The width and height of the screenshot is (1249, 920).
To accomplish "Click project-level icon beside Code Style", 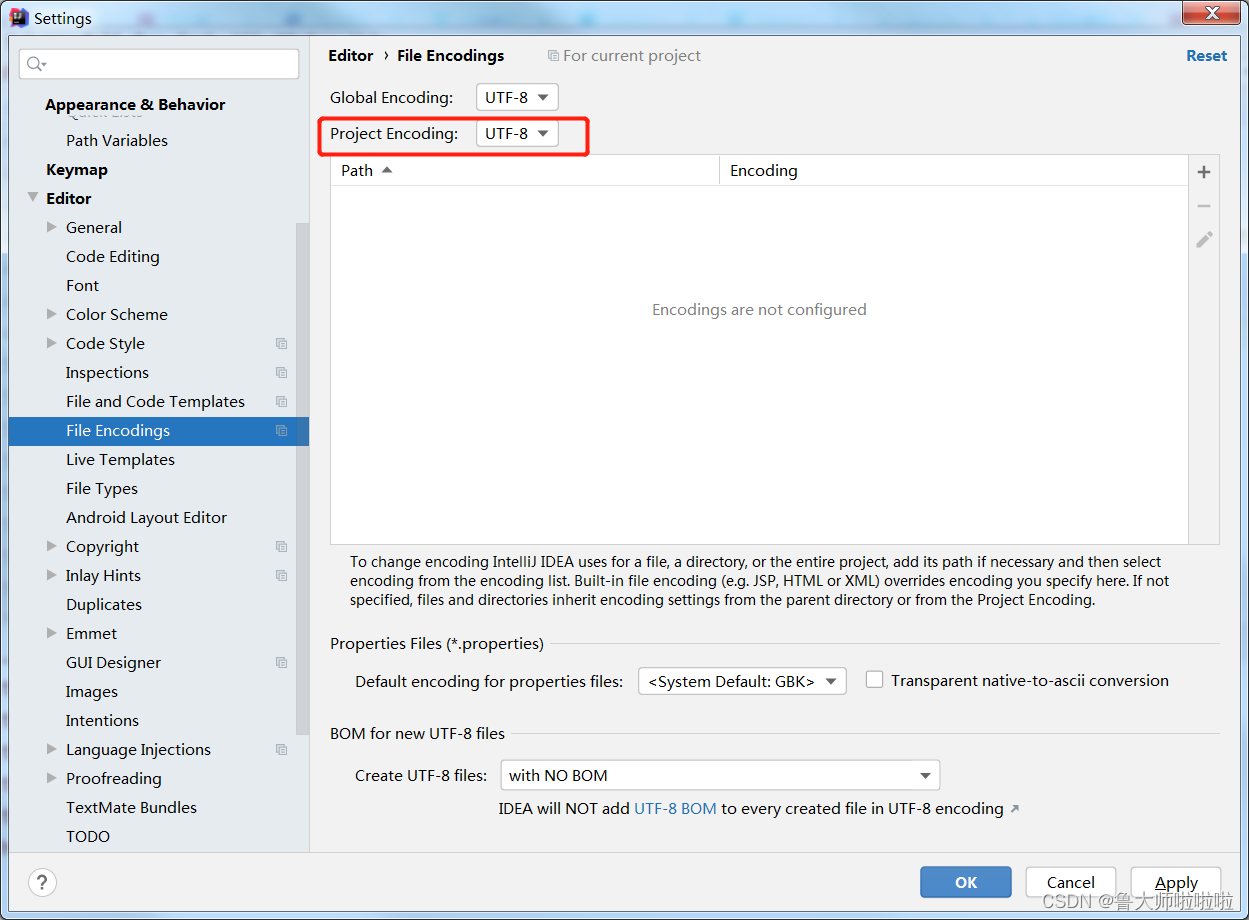I will [282, 343].
